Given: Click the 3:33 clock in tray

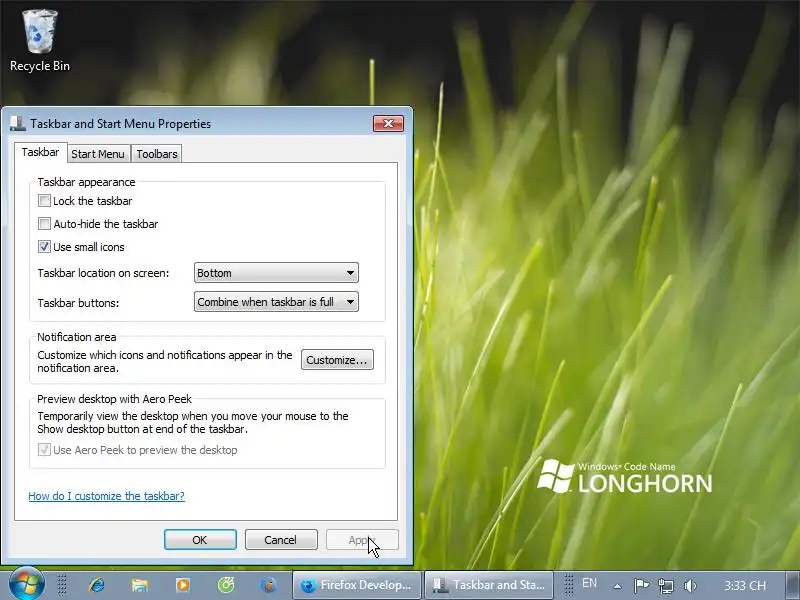Looking at the screenshot, I should [745, 586].
